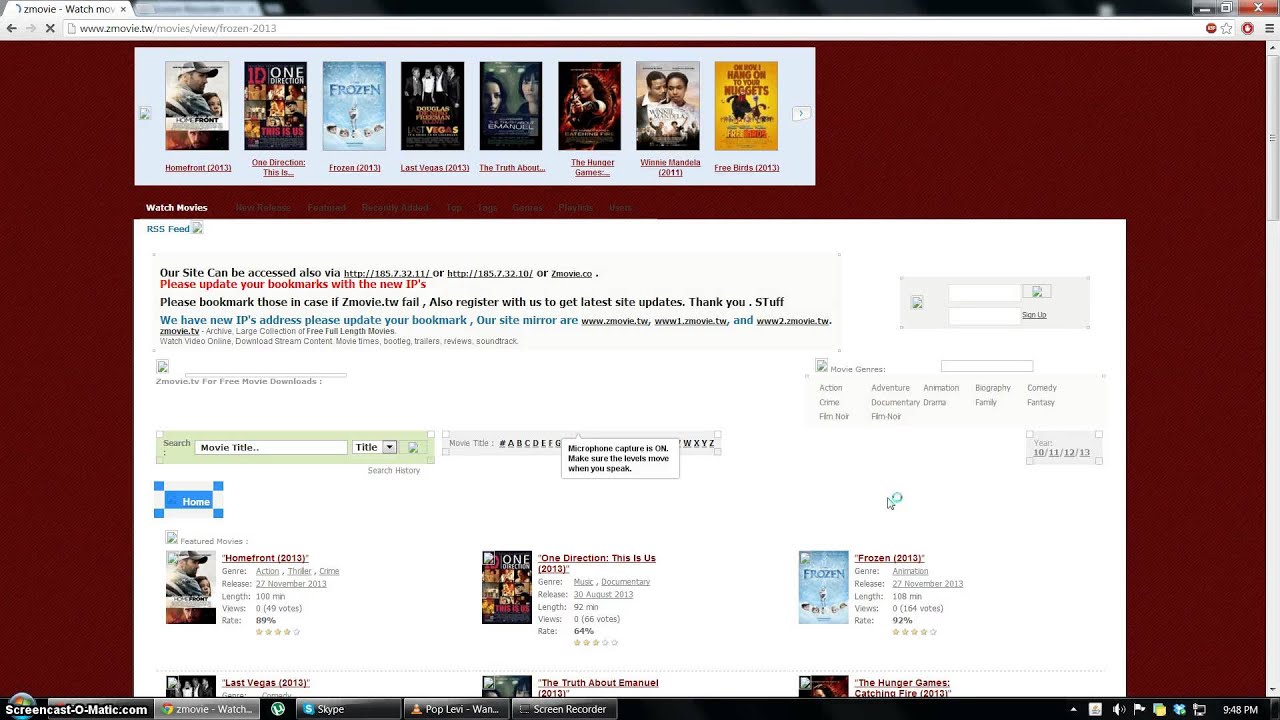Switch to Screen Recorder taskbar button

(x=564, y=709)
